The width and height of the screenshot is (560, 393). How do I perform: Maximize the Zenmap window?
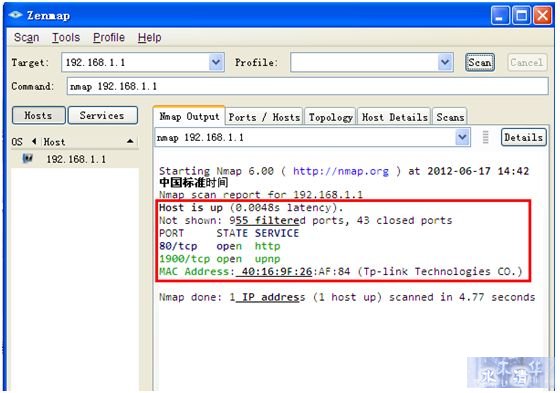coord(521,15)
